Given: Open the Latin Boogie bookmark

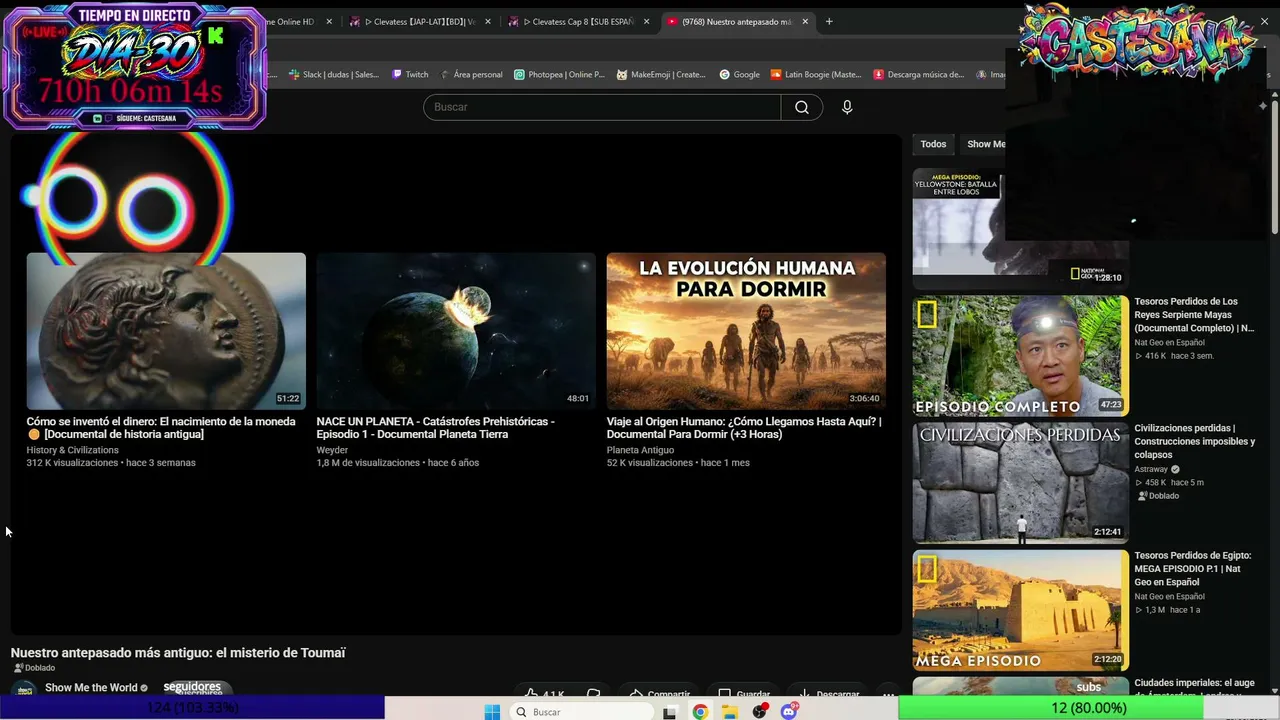Looking at the screenshot, I should [x=815, y=74].
